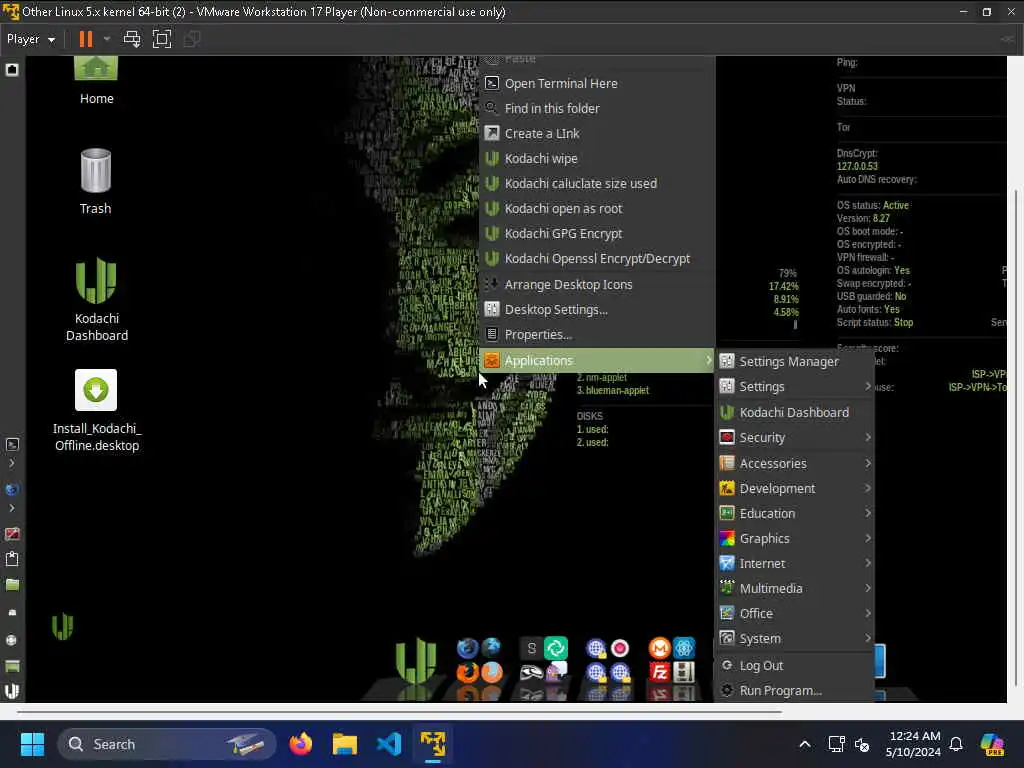
Task: Pause the virtual machine in VMware toolbar
Action: click(86, 39)
